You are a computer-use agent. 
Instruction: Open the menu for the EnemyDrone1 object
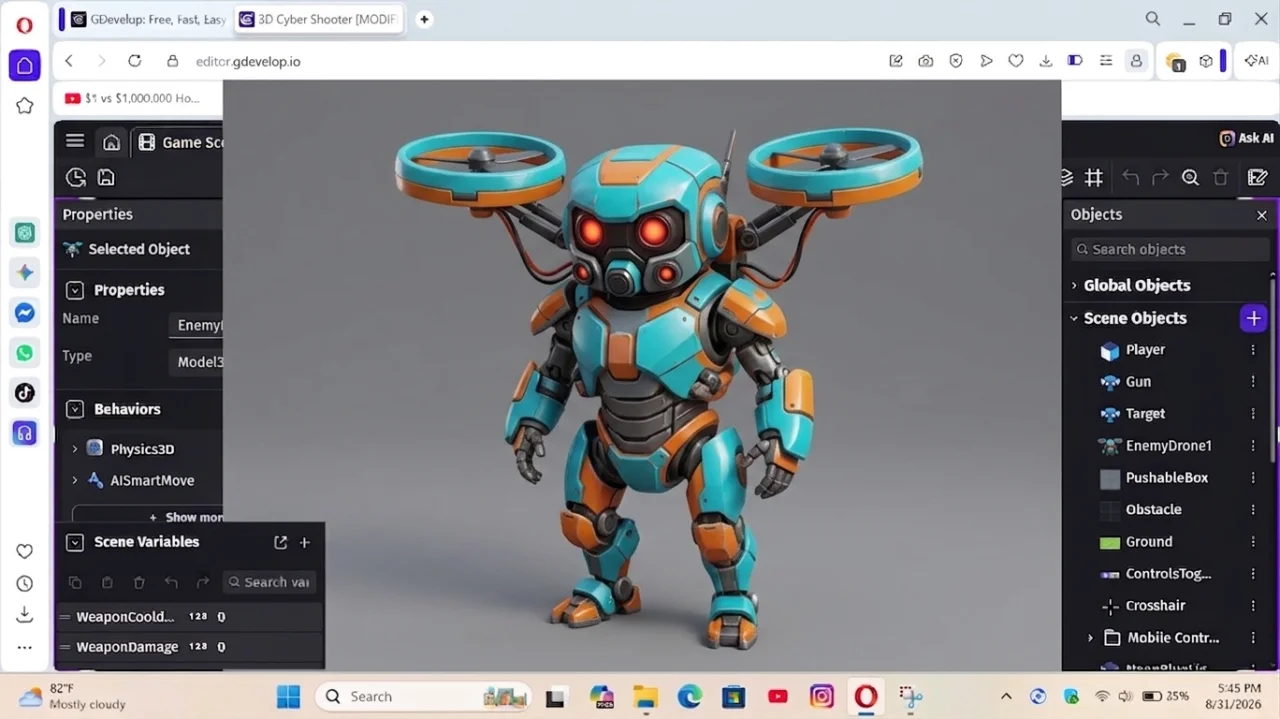(x=1253, y=446)
